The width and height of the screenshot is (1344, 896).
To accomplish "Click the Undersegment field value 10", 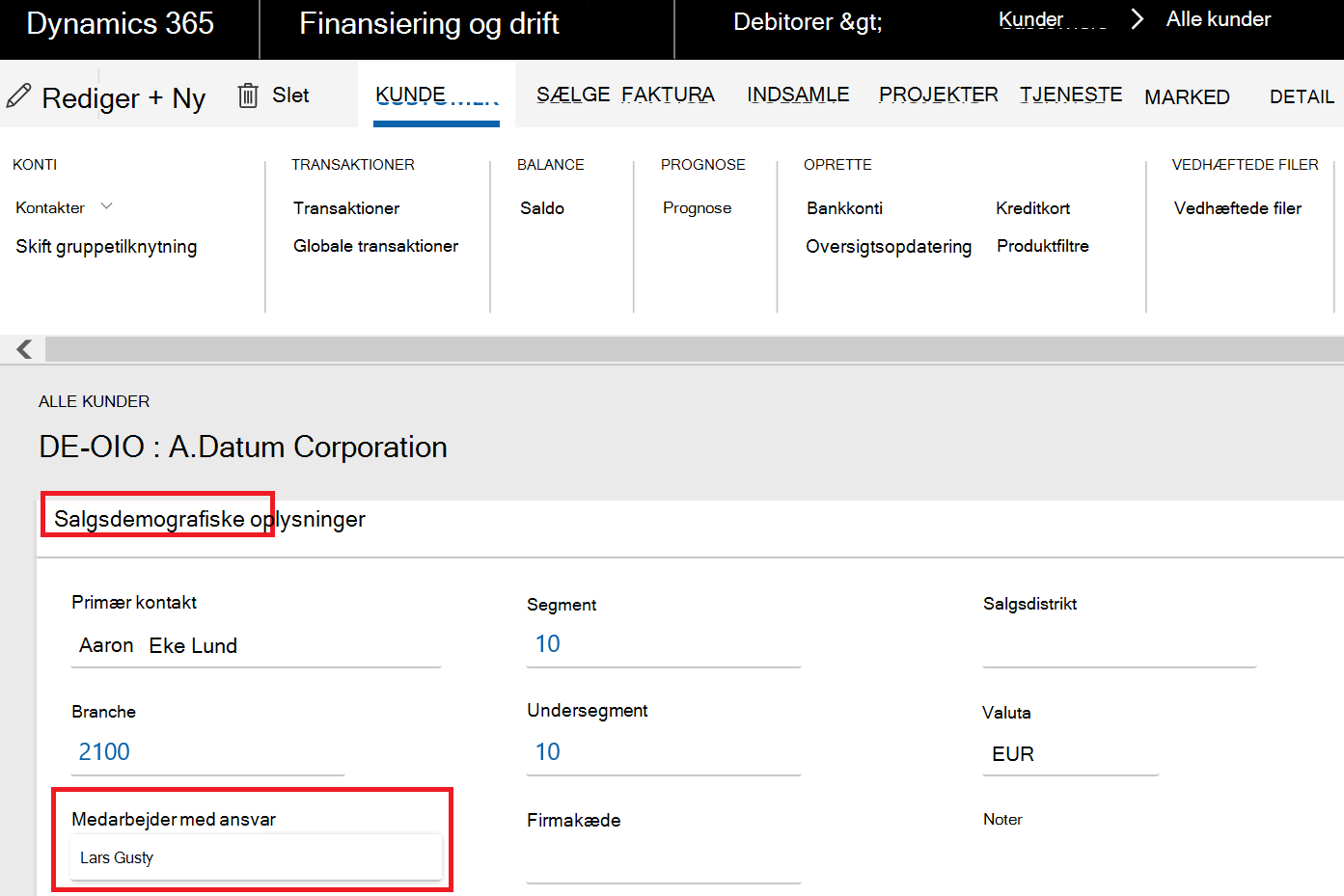I will pos(548,752).
